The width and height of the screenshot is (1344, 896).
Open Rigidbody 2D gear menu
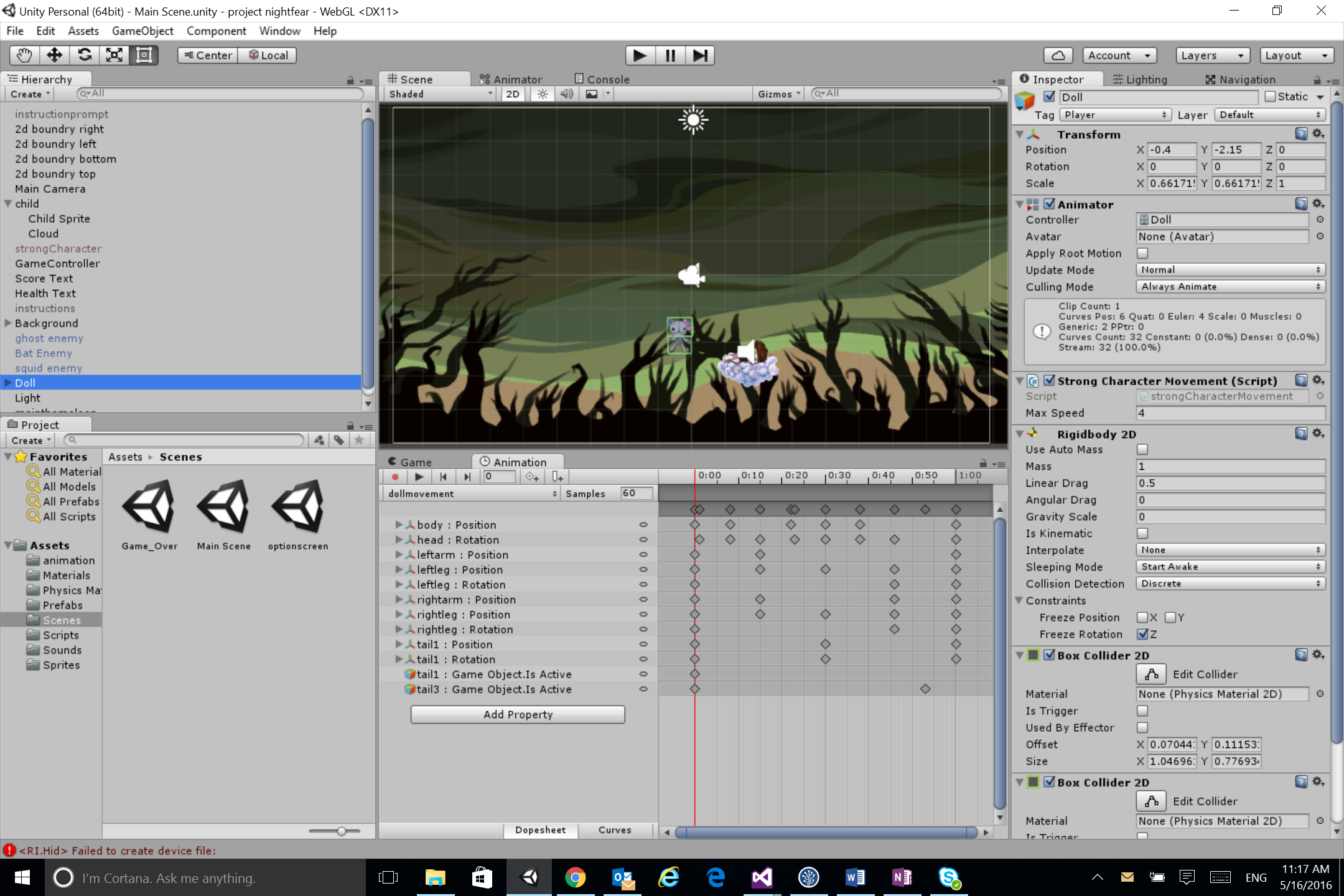click(x=1318, y=433)
